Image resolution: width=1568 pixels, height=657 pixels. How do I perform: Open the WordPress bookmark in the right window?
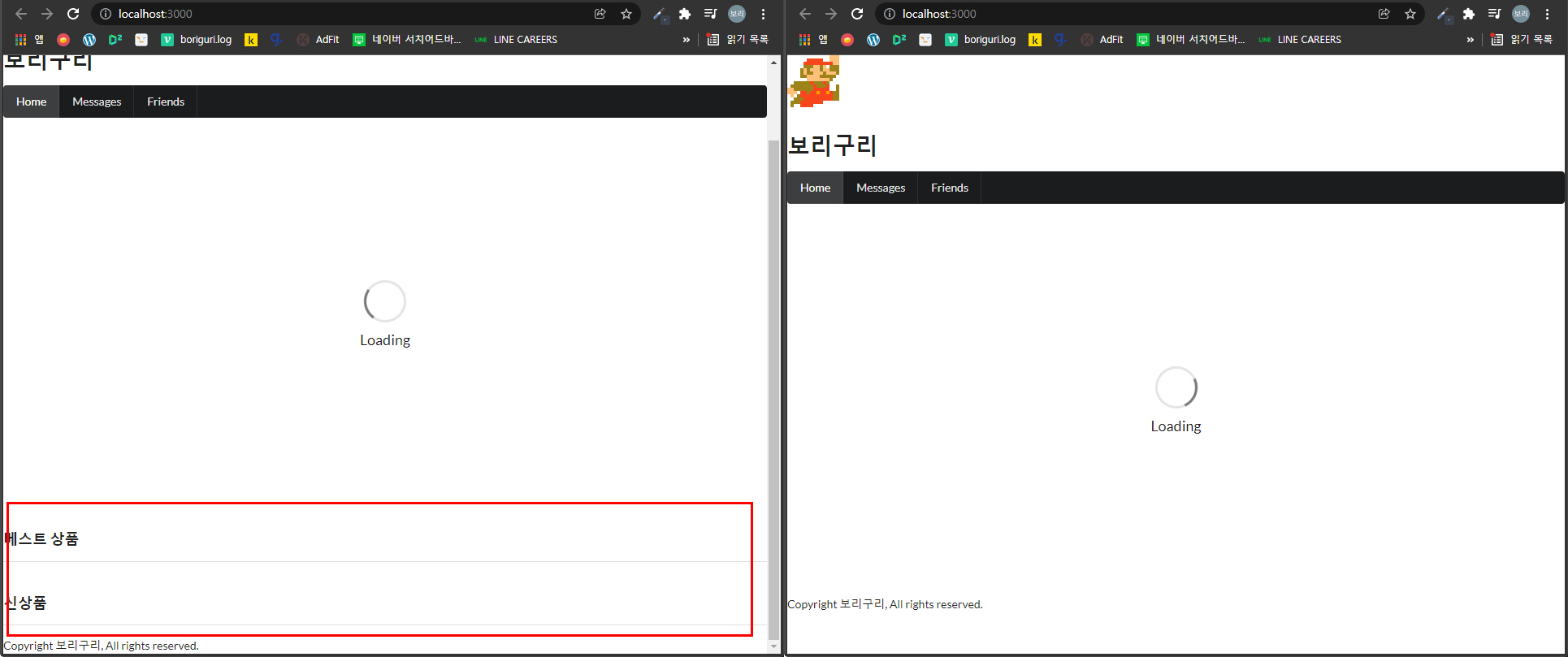pyautogui.click(x=873, y=39)
